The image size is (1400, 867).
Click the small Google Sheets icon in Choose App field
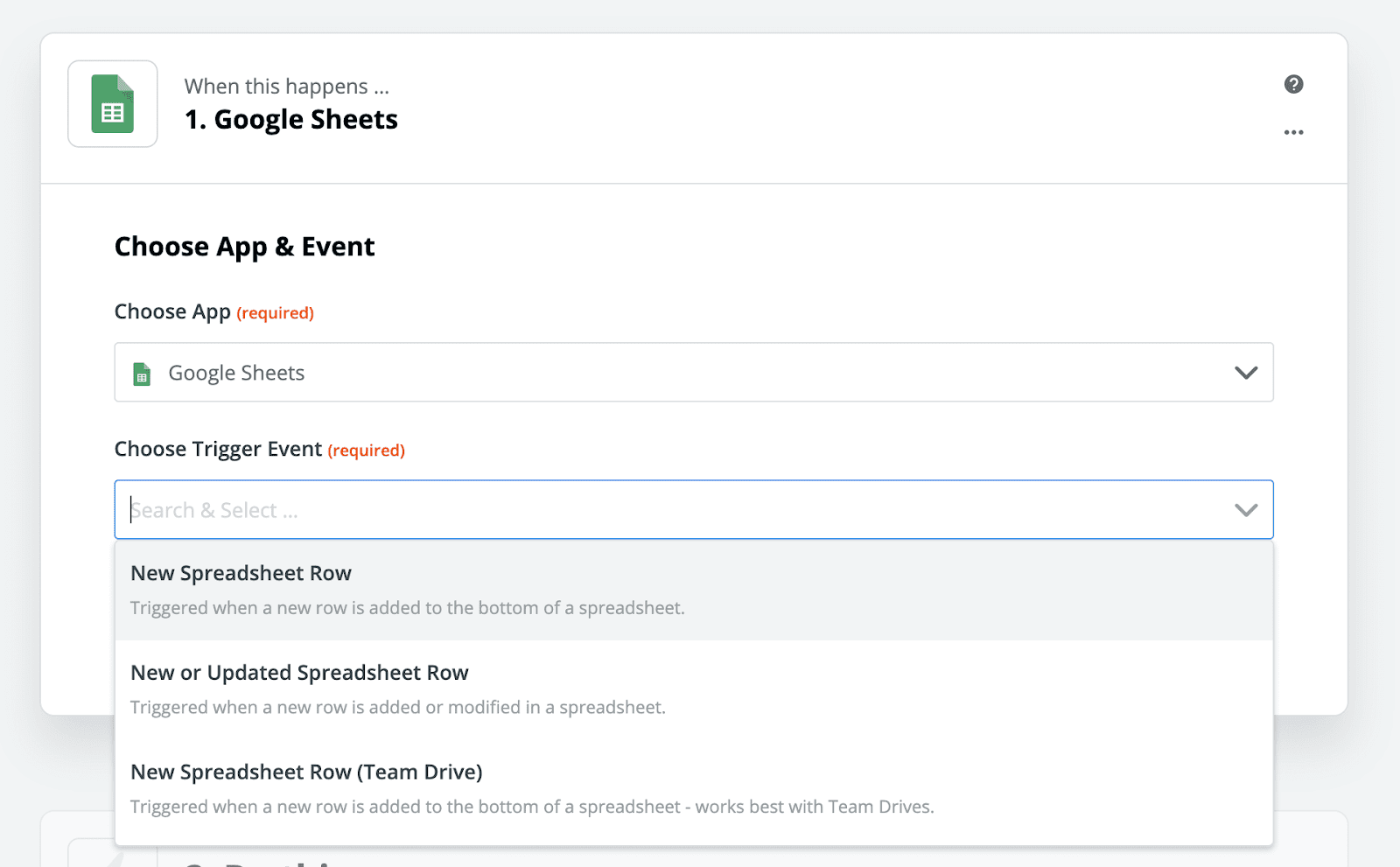(142, 374)
